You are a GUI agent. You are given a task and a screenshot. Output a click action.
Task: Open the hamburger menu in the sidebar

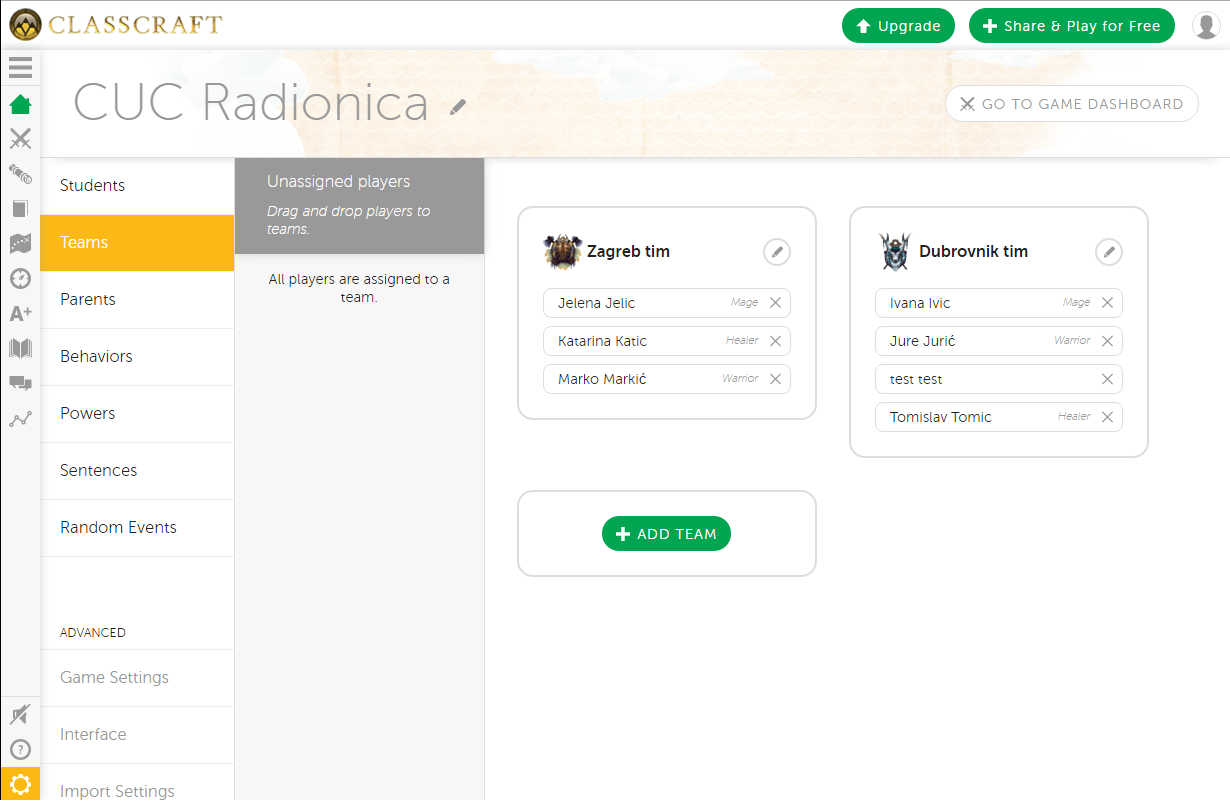point(20,68)
